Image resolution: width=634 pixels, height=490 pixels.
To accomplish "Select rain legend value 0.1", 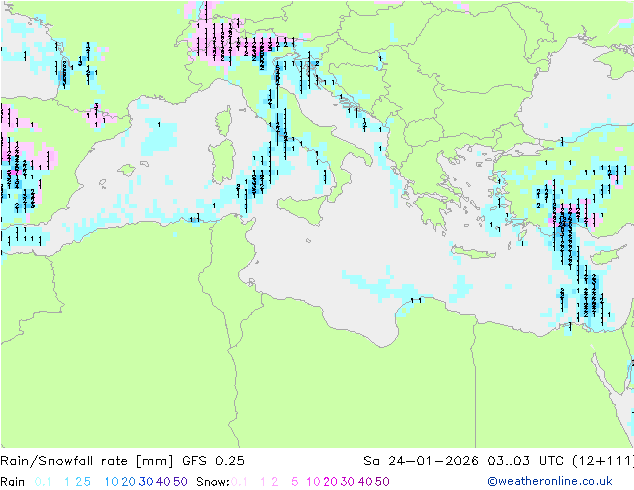I will (x=43, y=482).
